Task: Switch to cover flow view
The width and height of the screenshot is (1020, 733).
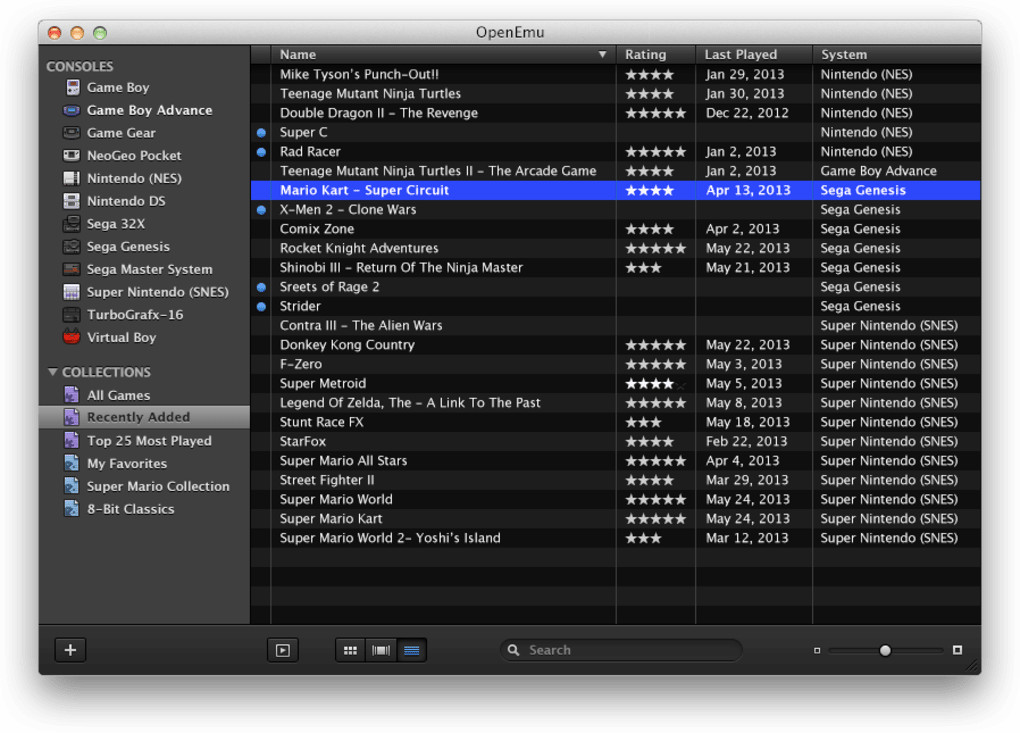Action: click(x=381, y=650)
